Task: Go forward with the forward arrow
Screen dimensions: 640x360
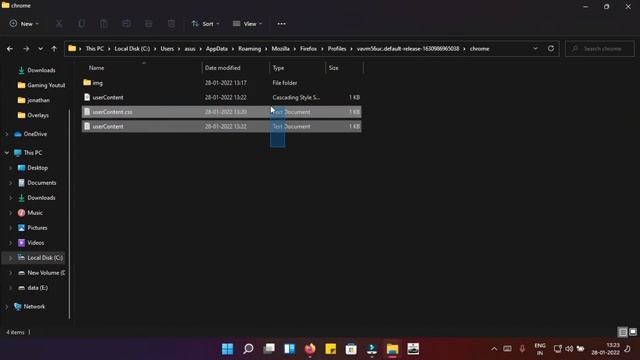Action: 26,49
